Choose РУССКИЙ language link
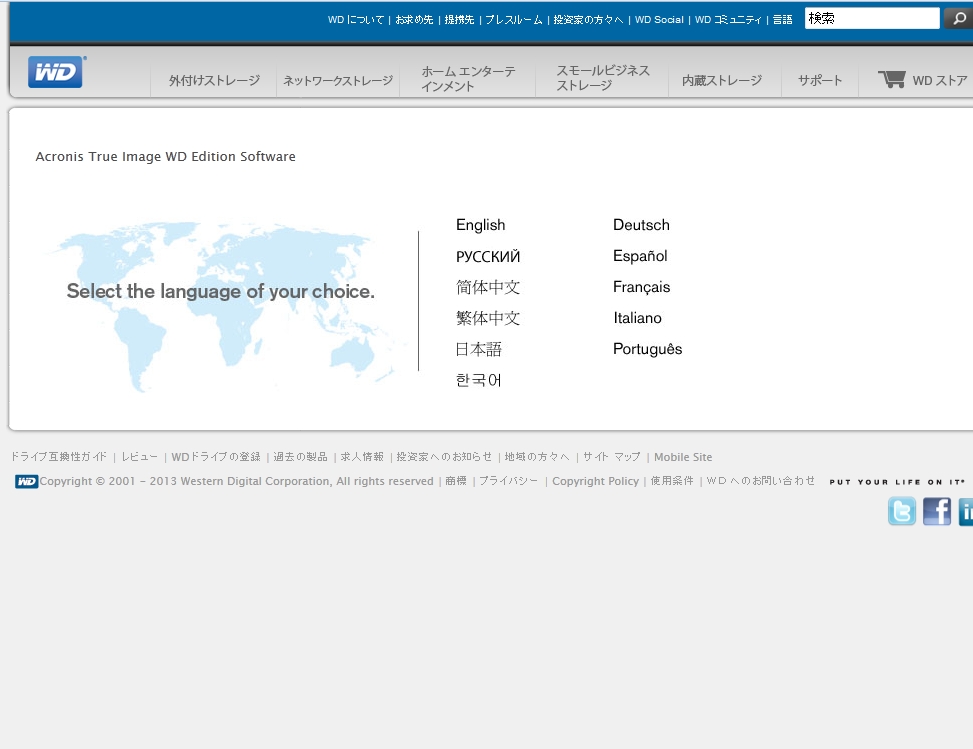This screenshot has height=749, width=973. [488, 257]
